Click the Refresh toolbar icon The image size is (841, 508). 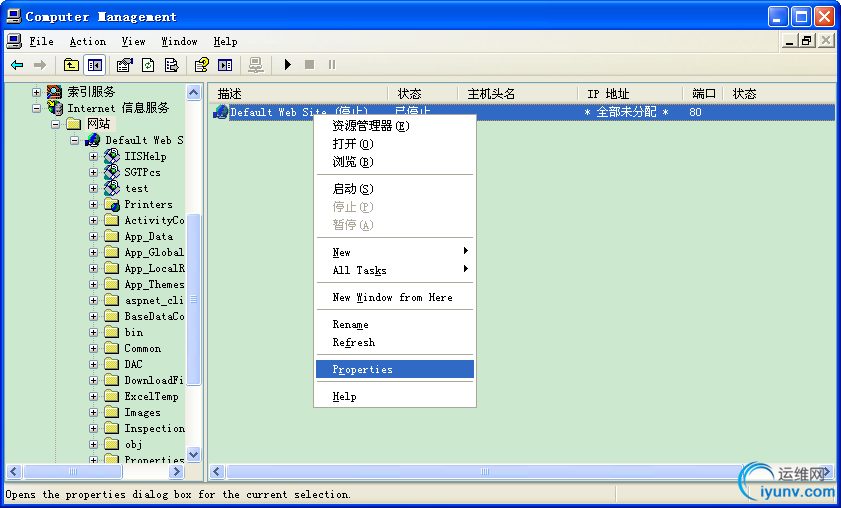pos(148,65)
